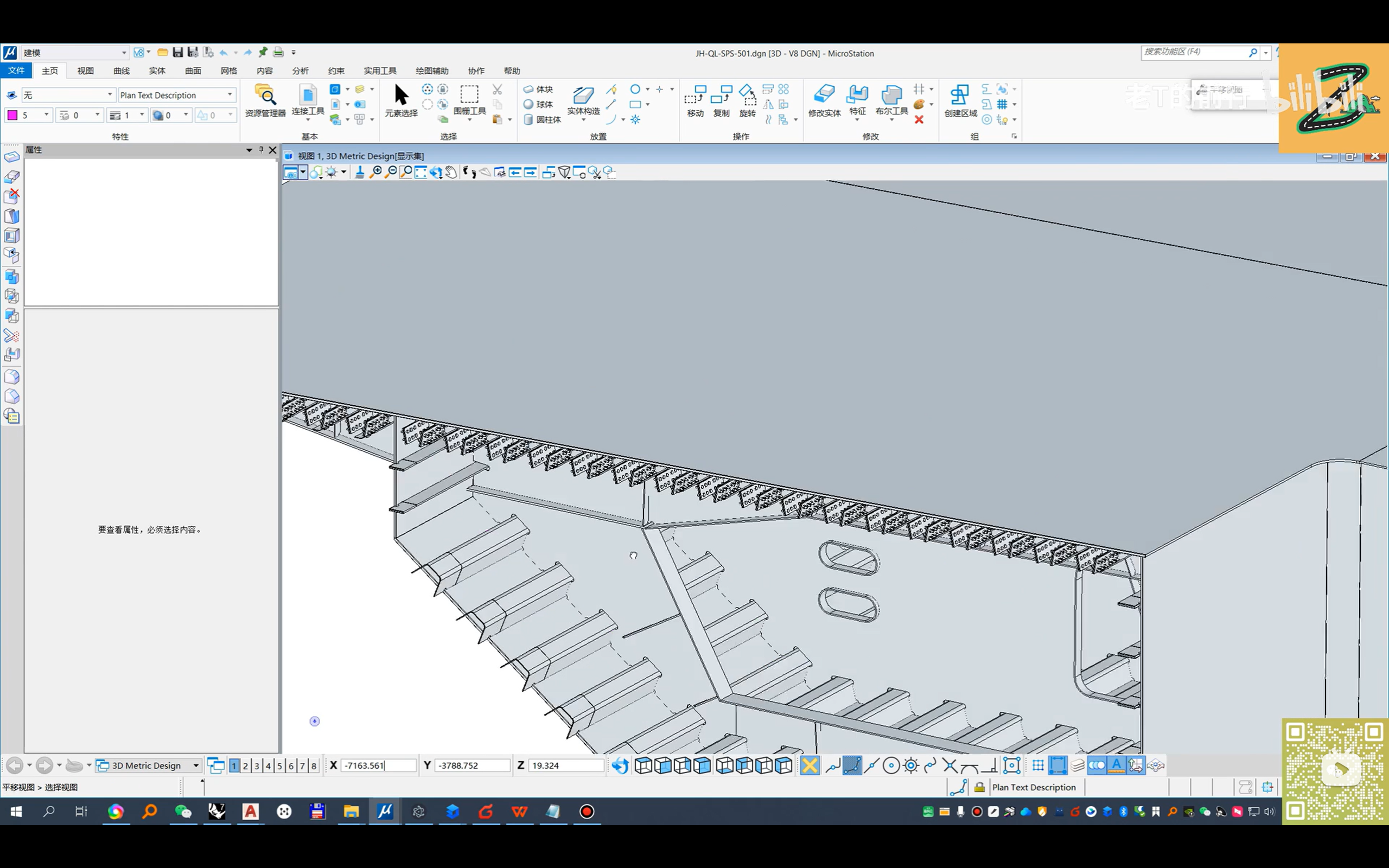
Task: Click the Pan View hand icon
Action: pyautogui.click(x=451, y=172)
